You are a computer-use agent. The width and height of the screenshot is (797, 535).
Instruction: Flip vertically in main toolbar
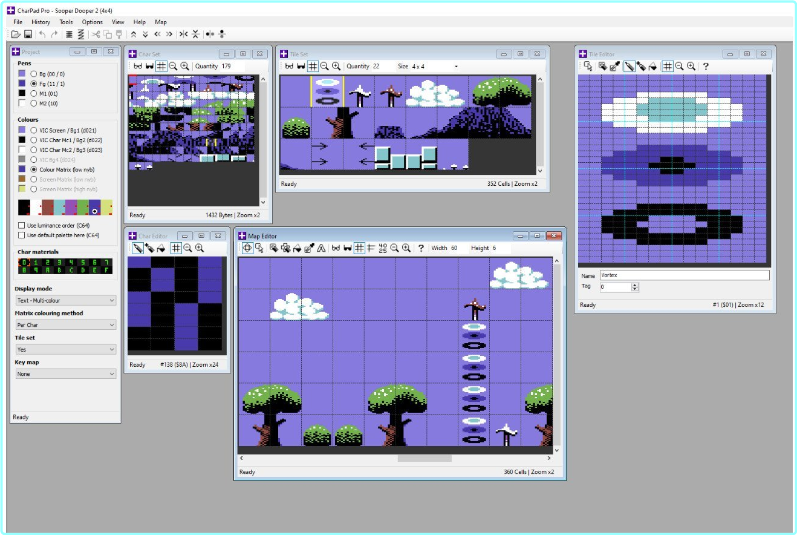point(195,34)
